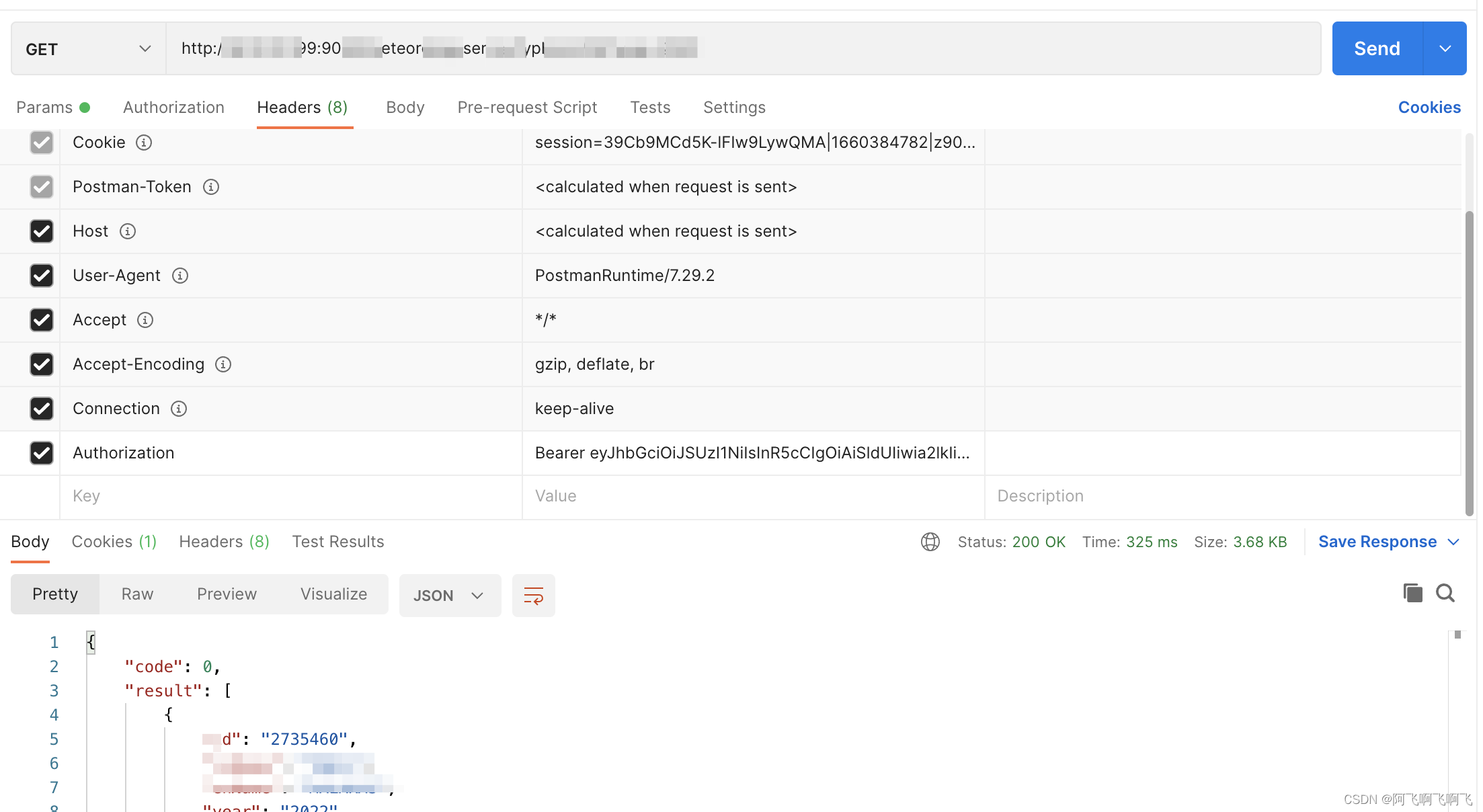Click the info icon next to Accept
This screenshot has height=812, width=1483.
point(145,320)
